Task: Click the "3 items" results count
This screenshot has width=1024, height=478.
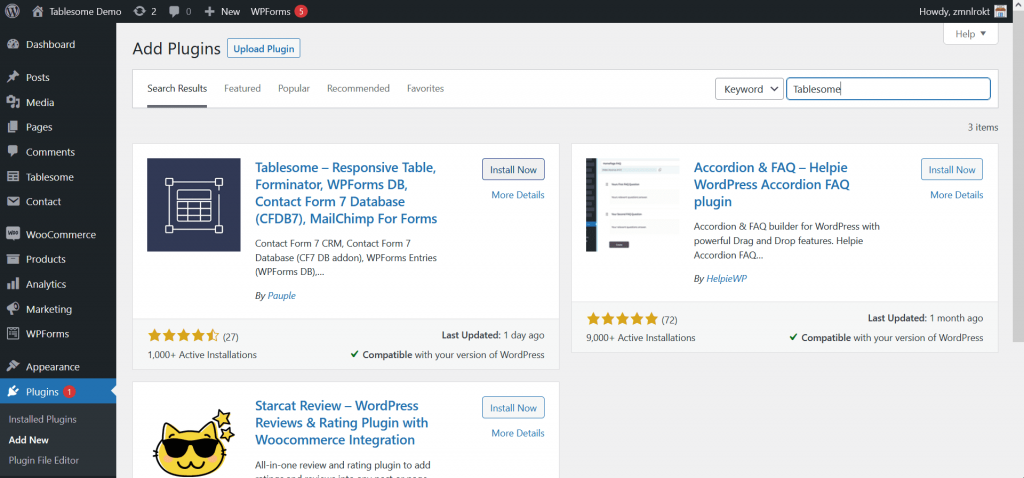Action: (983, 127)
